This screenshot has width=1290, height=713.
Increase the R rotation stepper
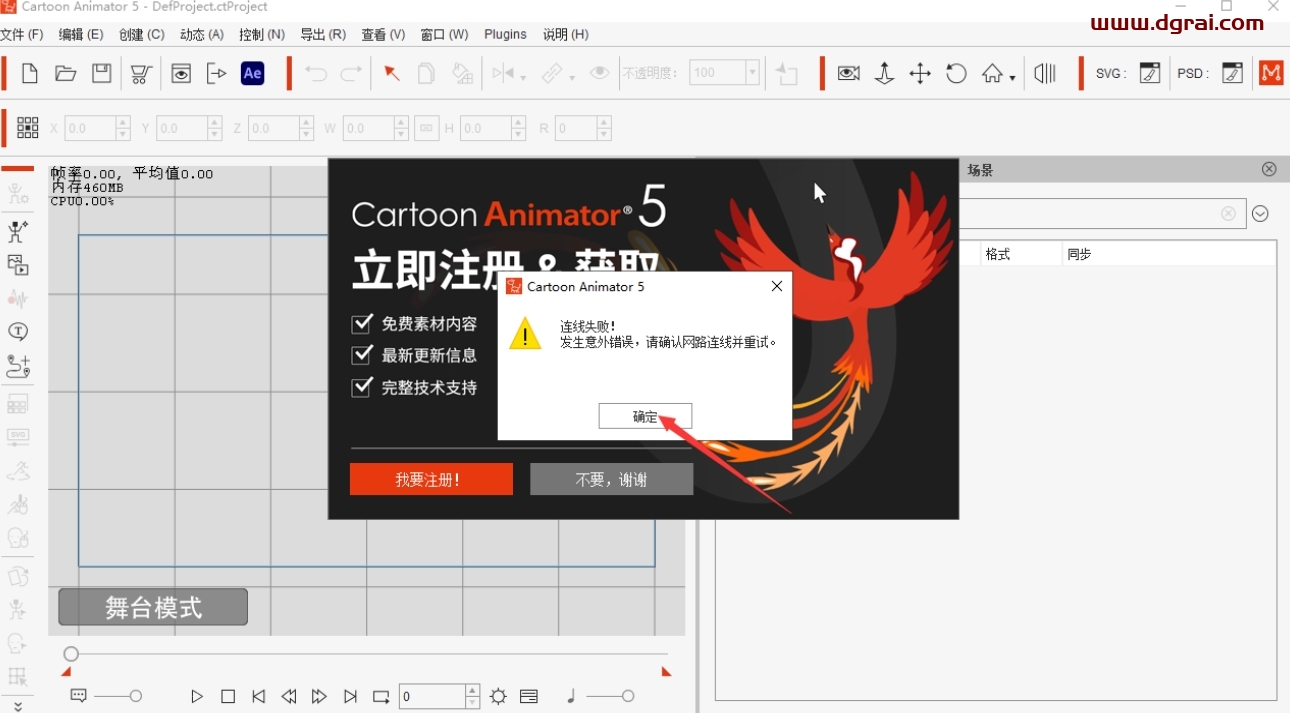pos(604,122)
